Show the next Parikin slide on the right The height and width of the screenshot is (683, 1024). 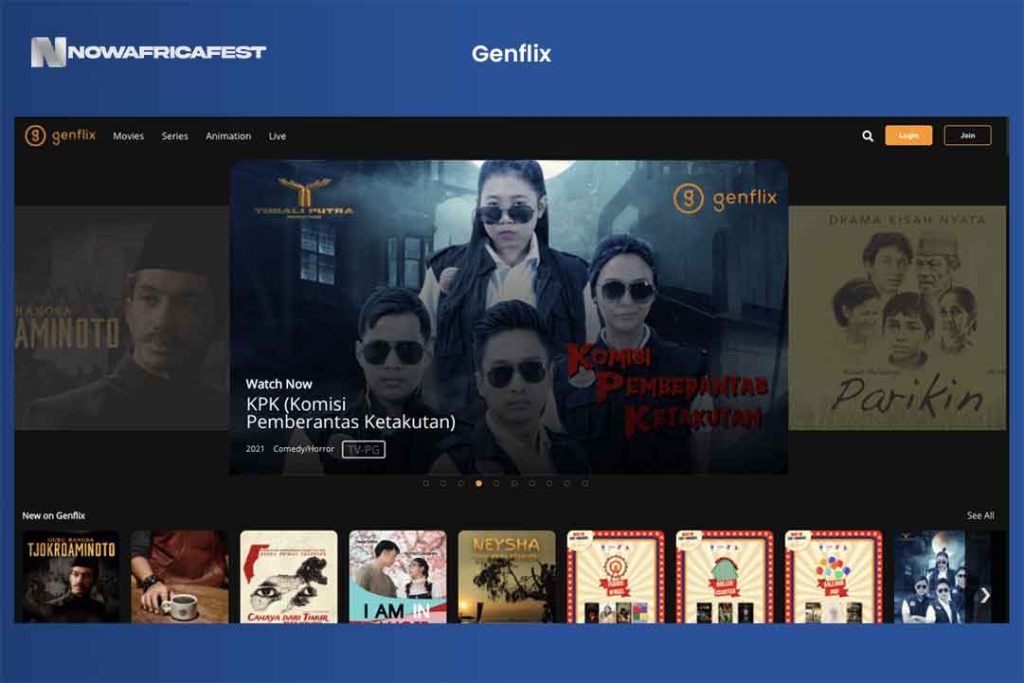point(897,318)
